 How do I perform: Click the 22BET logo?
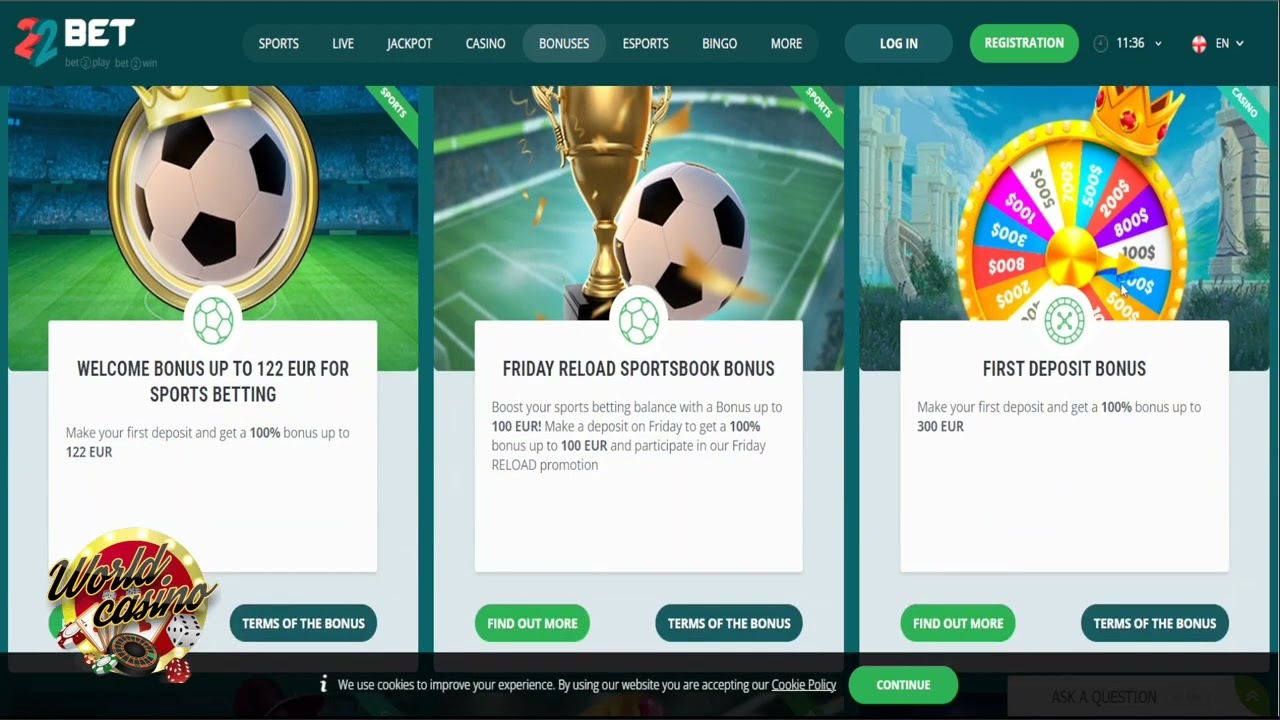coord(85,42)
